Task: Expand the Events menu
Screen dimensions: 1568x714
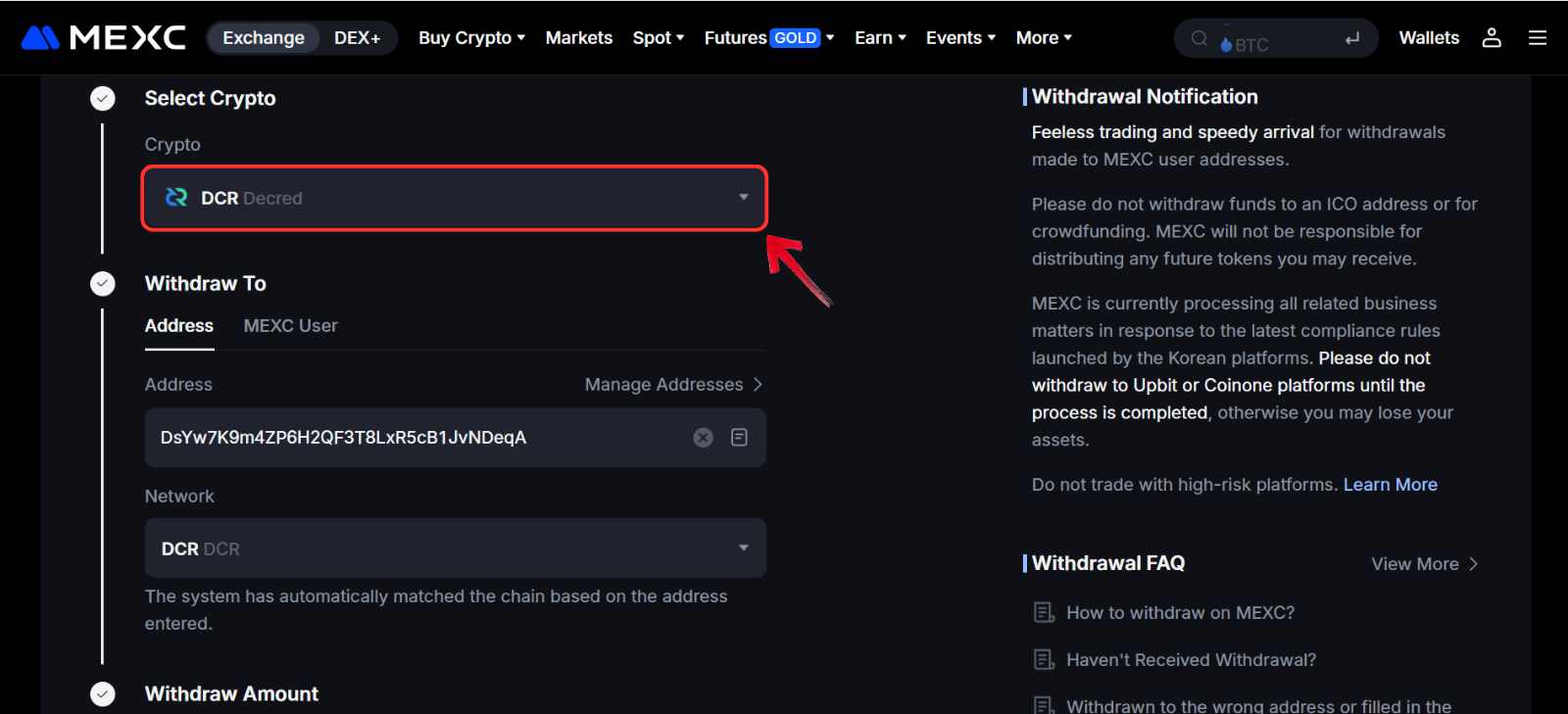Action: [960, 37]
